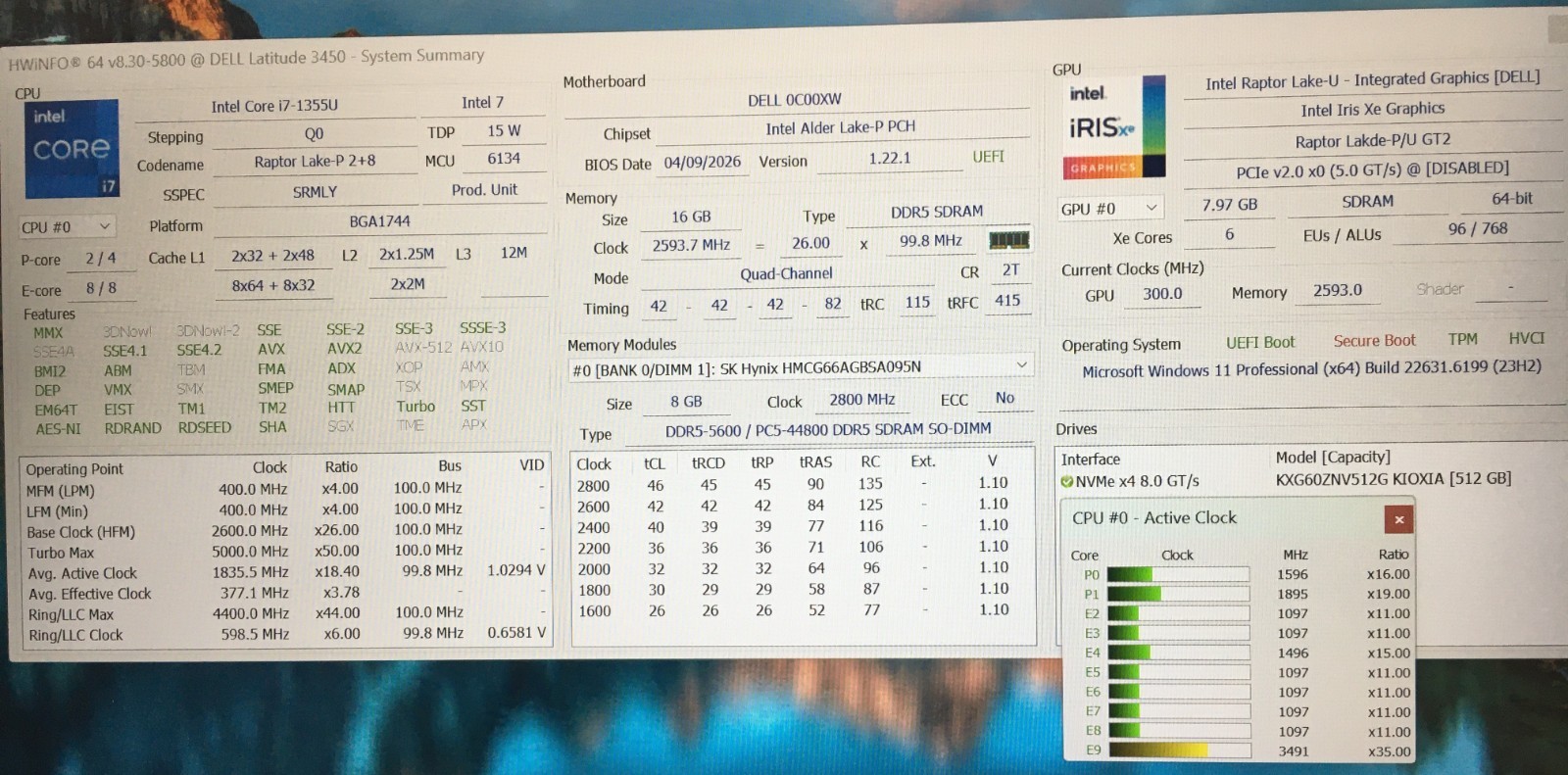The image size is (1568, 775).
Task: Click the UEFI Boot indicator
Action: click(x=1259, y=343)
